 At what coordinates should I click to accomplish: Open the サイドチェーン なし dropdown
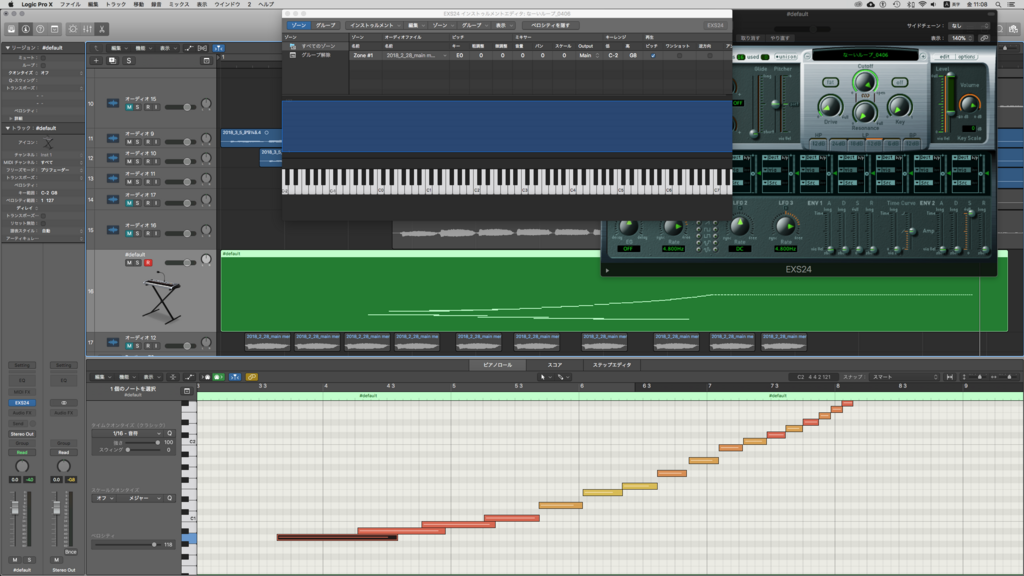tap(969, 25)
